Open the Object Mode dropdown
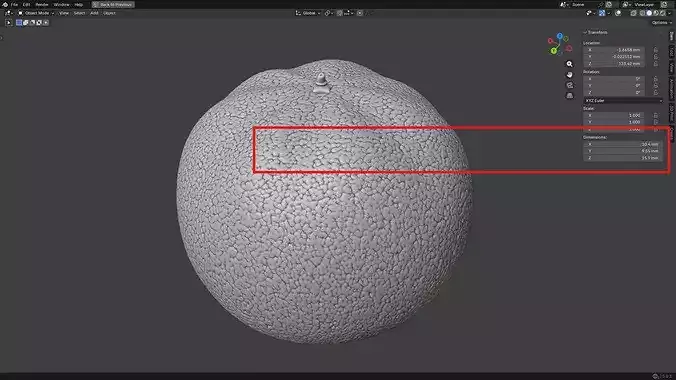 pos(36,13)
